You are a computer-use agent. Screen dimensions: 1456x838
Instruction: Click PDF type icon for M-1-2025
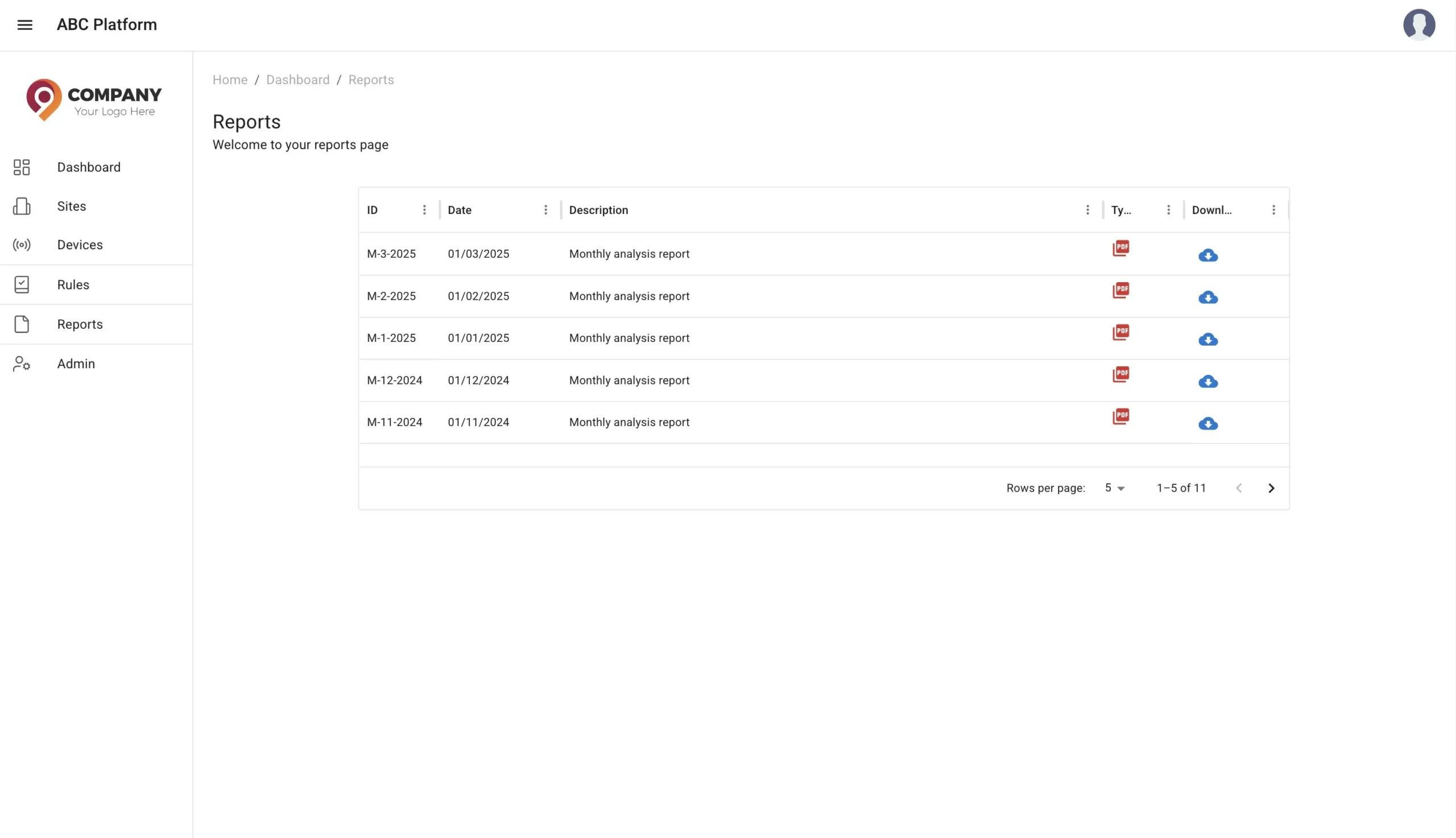point(1120,332)
